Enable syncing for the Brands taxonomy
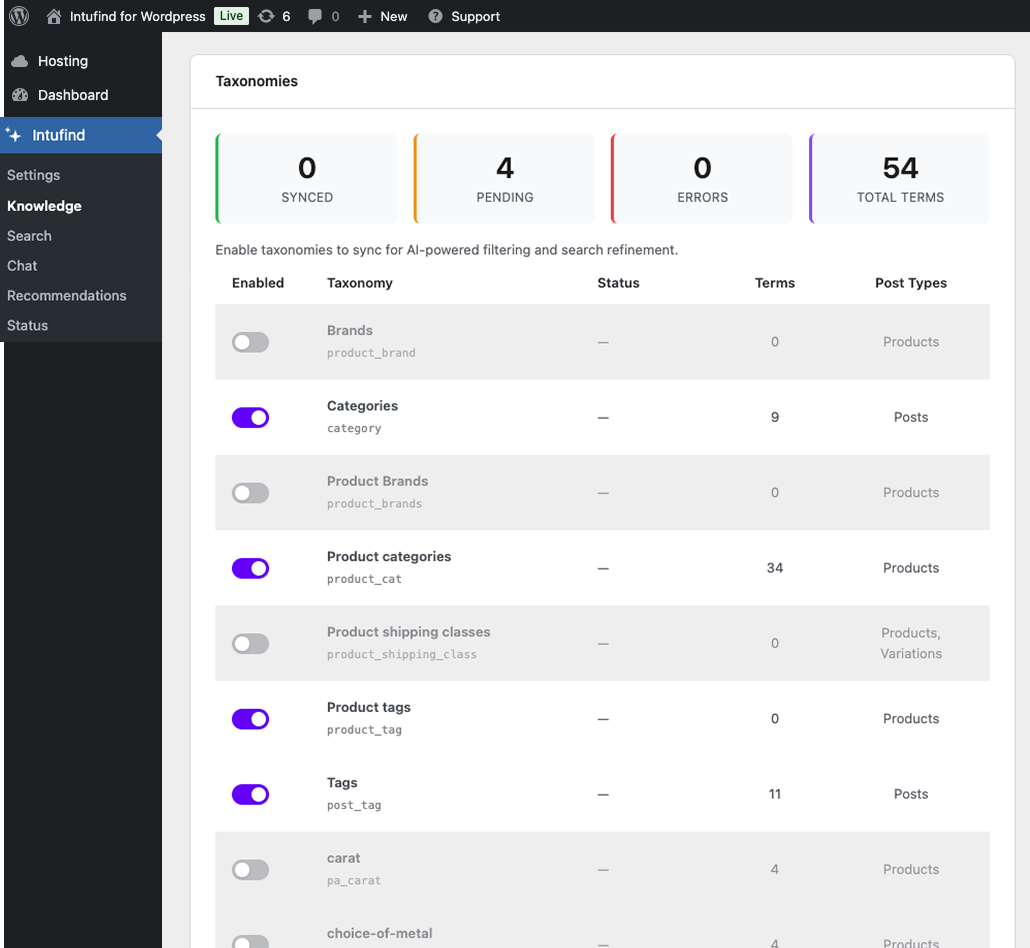 250,341
